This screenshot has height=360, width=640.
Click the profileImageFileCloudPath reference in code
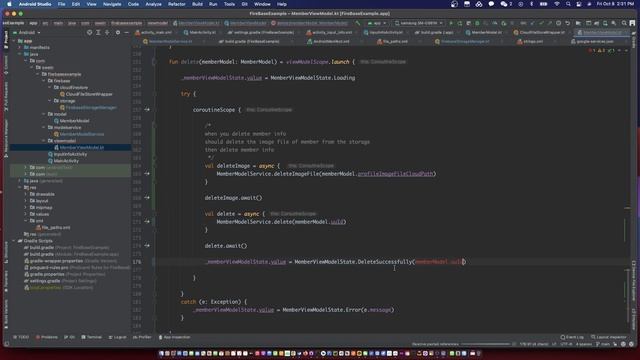[x=395, y=173]
